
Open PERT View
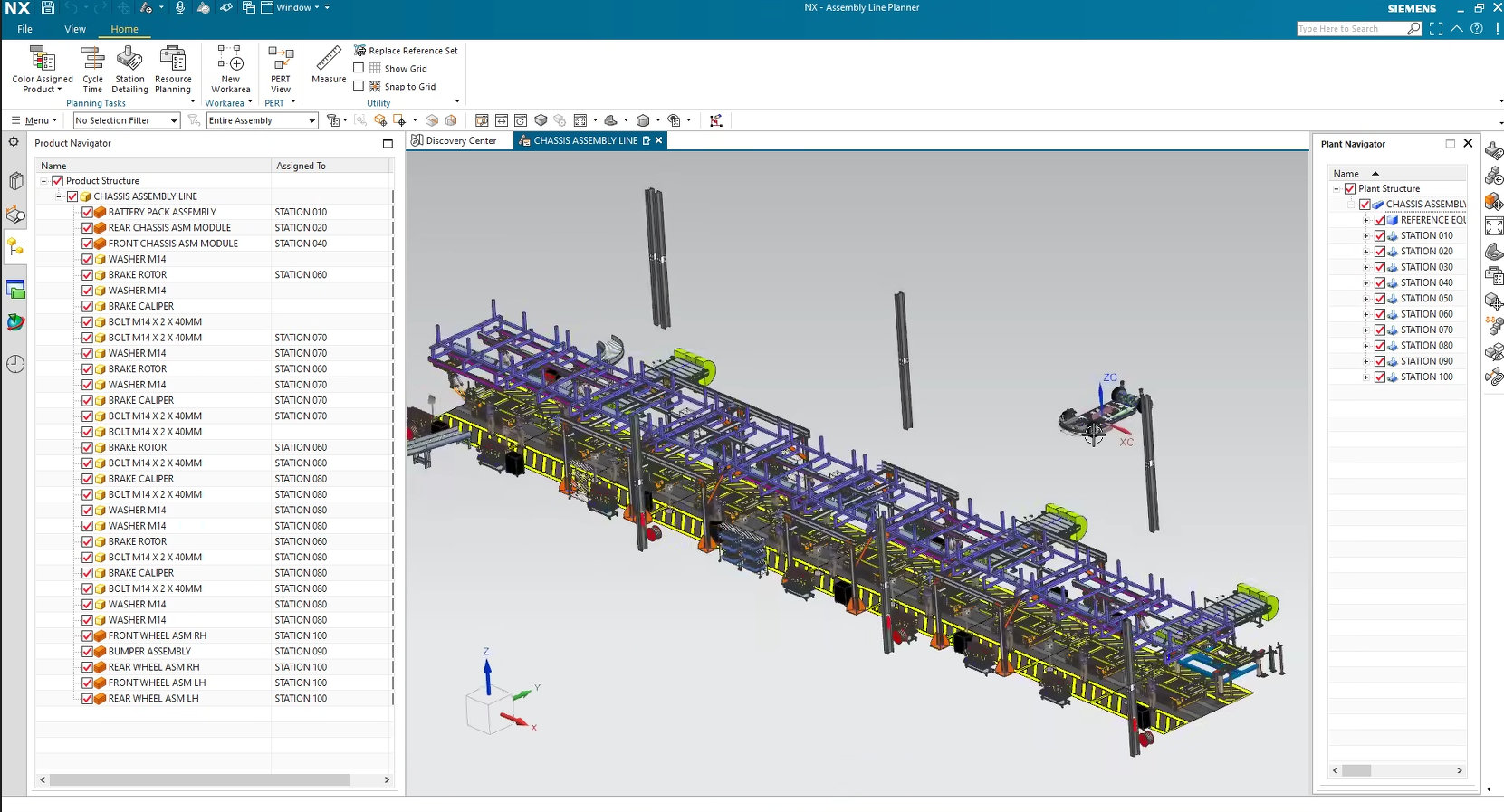281,69
